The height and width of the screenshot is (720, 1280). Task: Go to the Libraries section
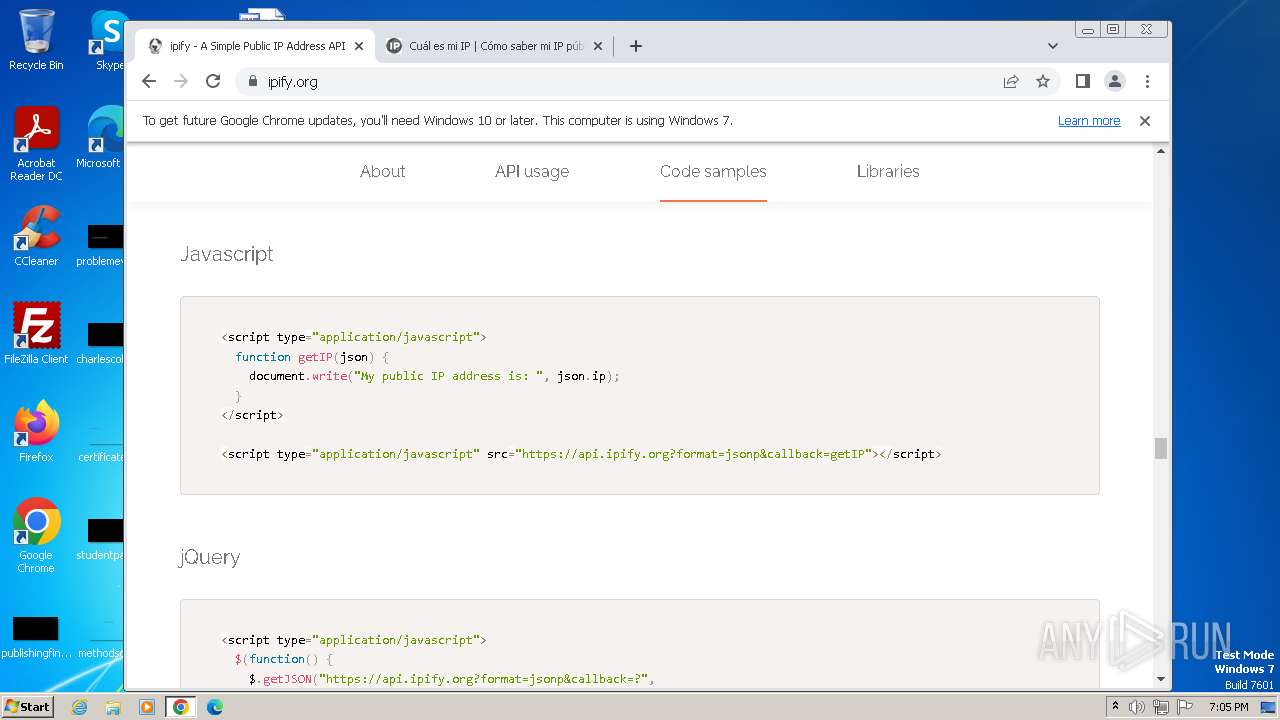pos(888,171)
